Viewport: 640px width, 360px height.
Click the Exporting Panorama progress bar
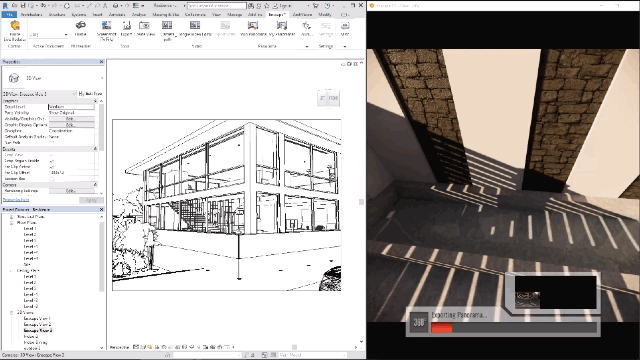point(514,328)
